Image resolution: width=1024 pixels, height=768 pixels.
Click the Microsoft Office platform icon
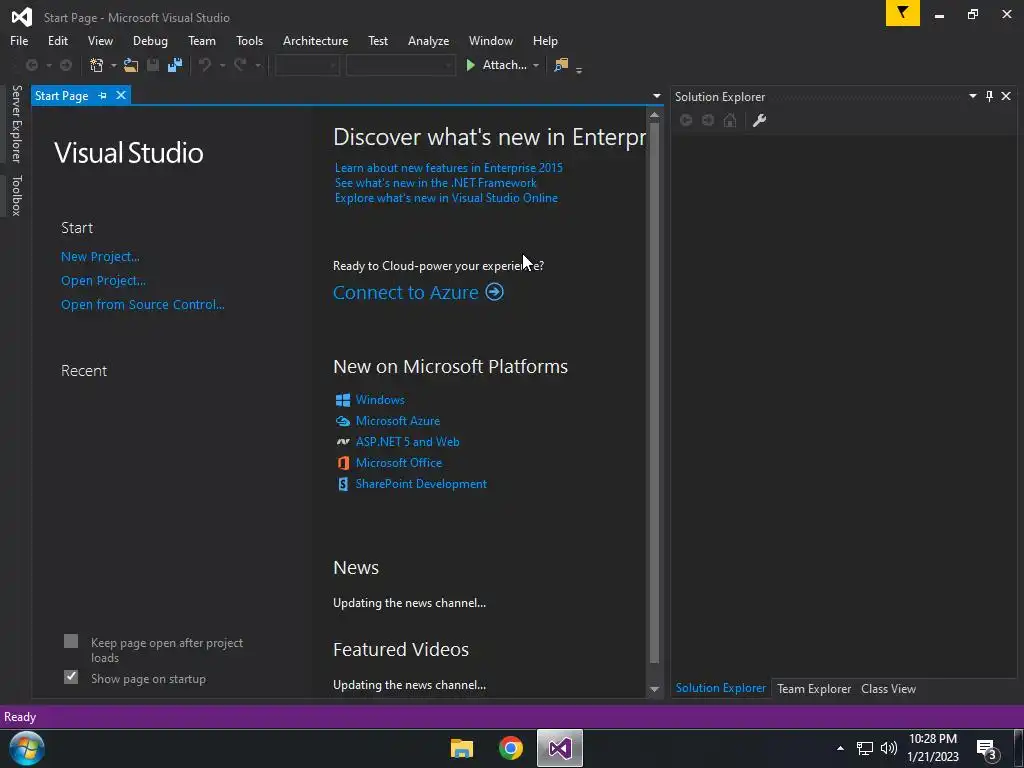(x=343, y=462)
